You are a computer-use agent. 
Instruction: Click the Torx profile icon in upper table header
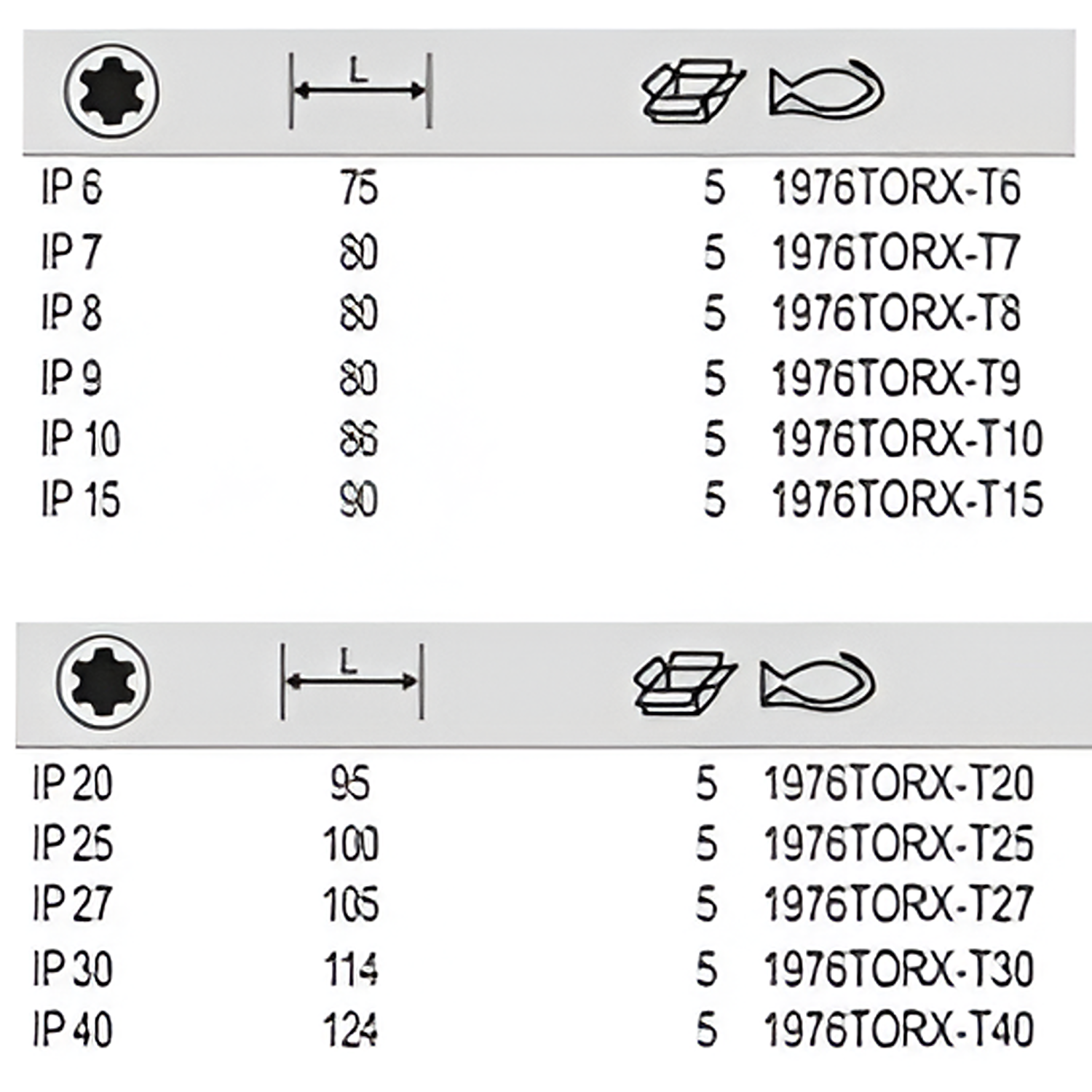point(111,92)
